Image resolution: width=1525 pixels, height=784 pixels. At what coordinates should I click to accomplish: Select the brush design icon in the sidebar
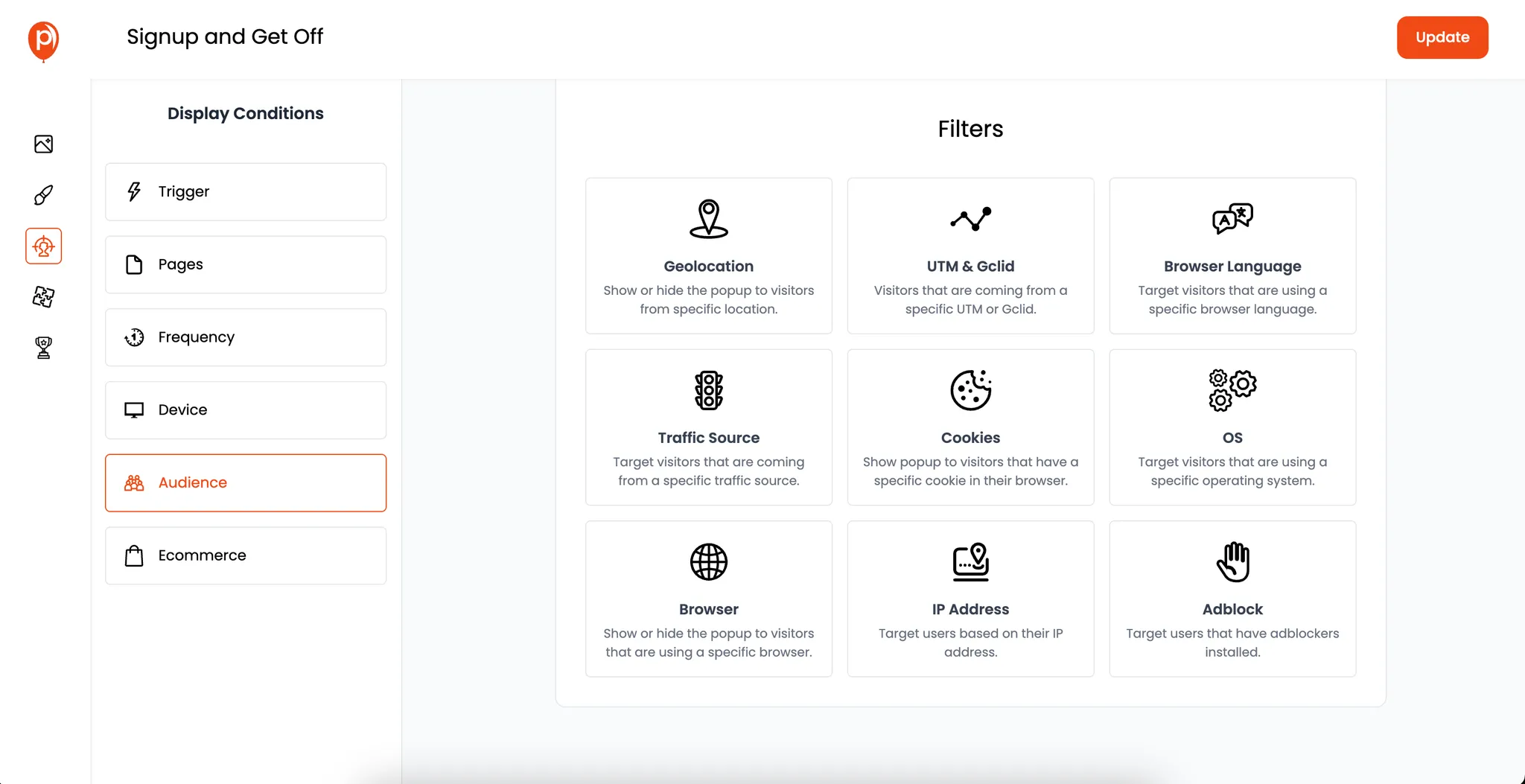(x=43, y=195)
